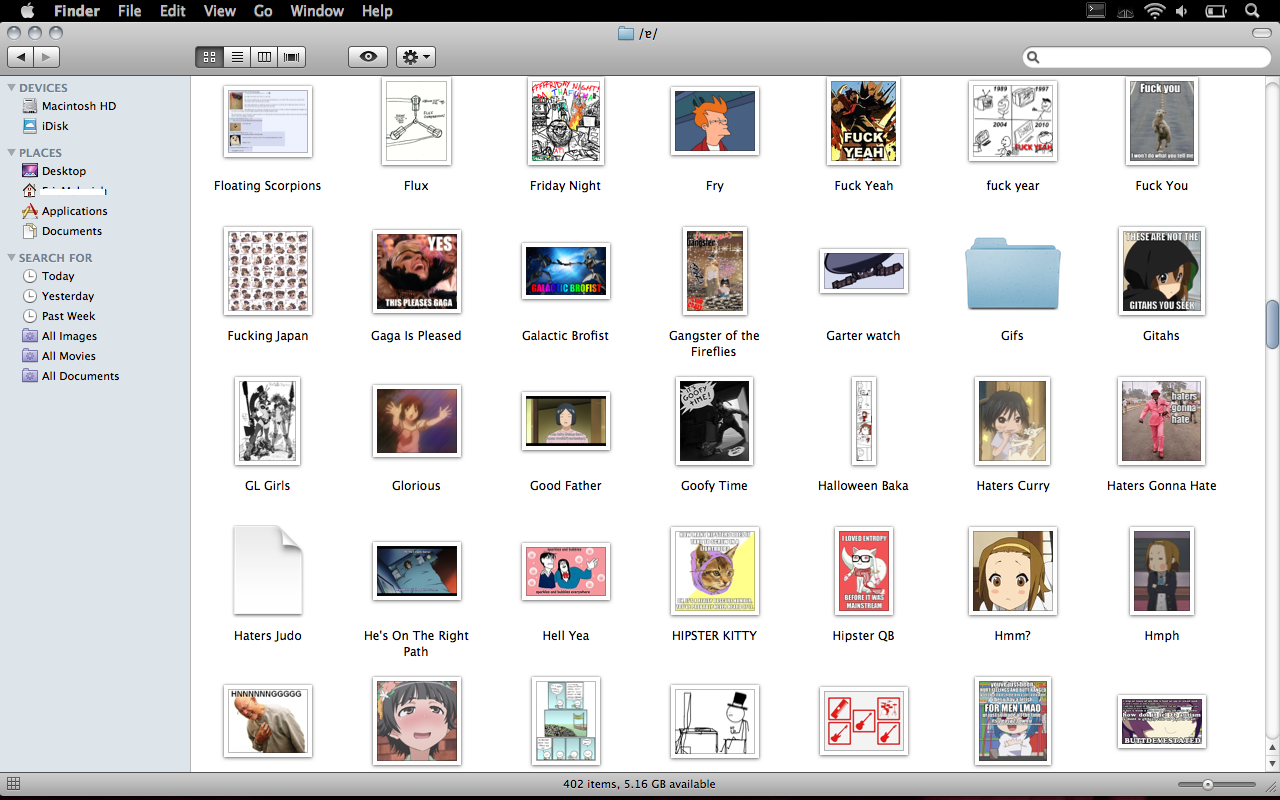Click the toolbar hide pill button
Image resolution: width=1280 pixels, height=800 pixels.
[x=1262, y=33]
